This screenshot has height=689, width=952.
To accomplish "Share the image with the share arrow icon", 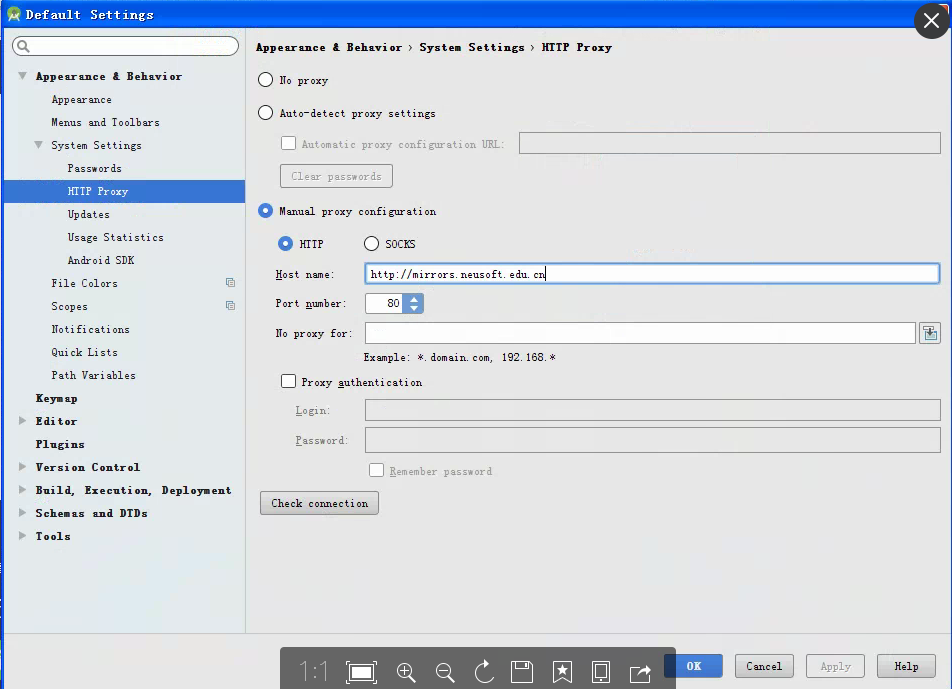I will [x=640, y=672].
